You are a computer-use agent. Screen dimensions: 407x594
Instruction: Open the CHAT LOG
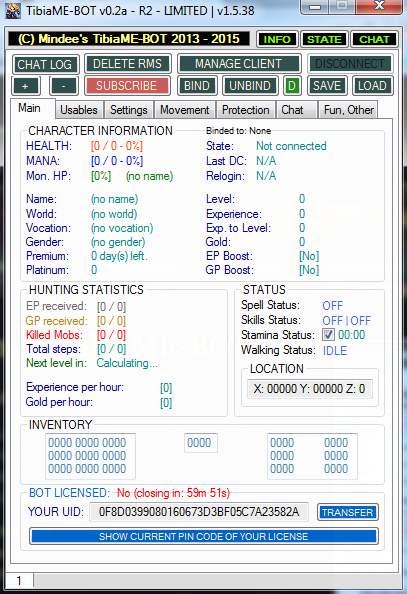click(45, 64)
